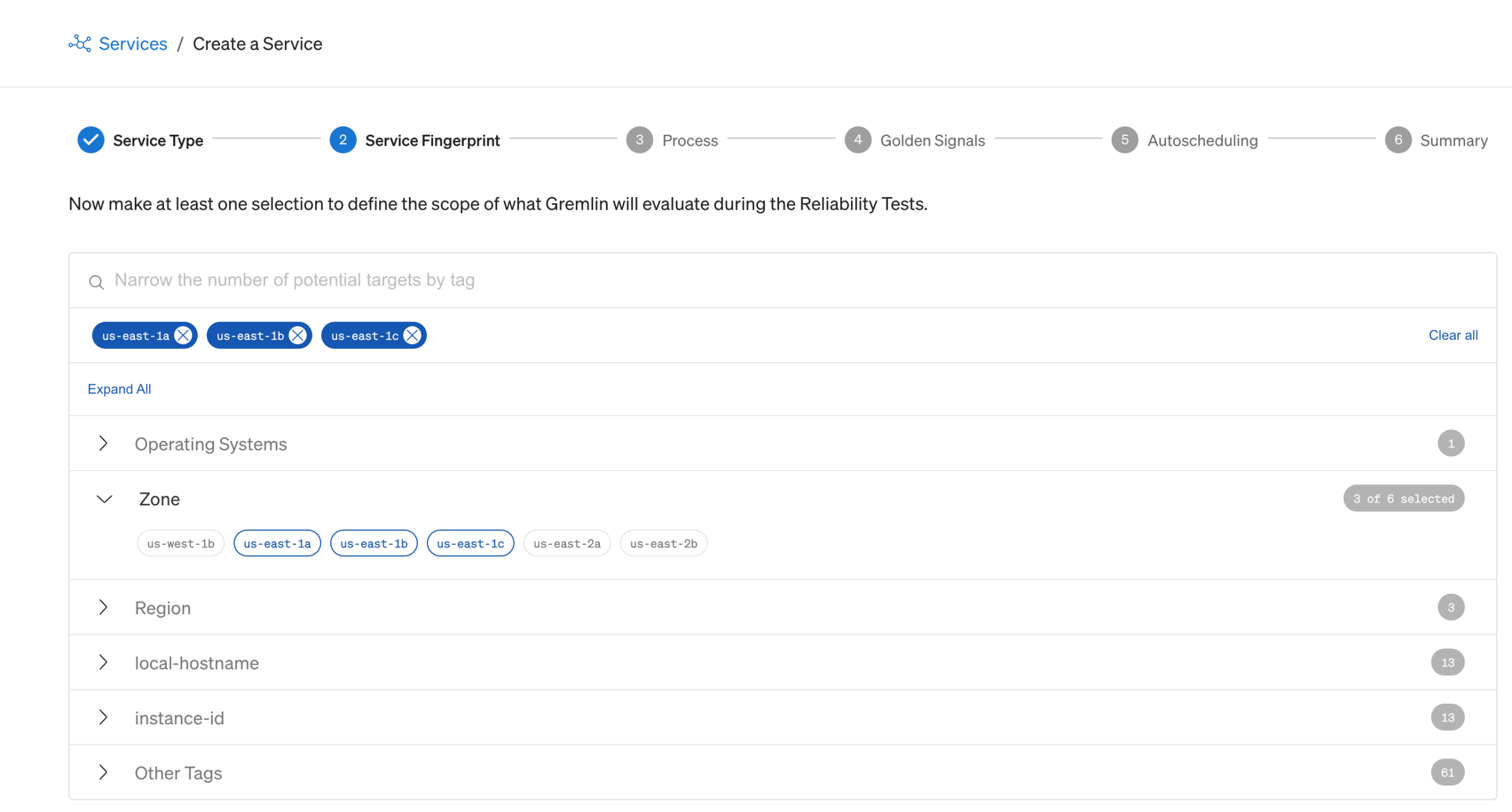1512x812 pixels.
Task: Click the Clear all link
Action: (x=1454, y=335)
